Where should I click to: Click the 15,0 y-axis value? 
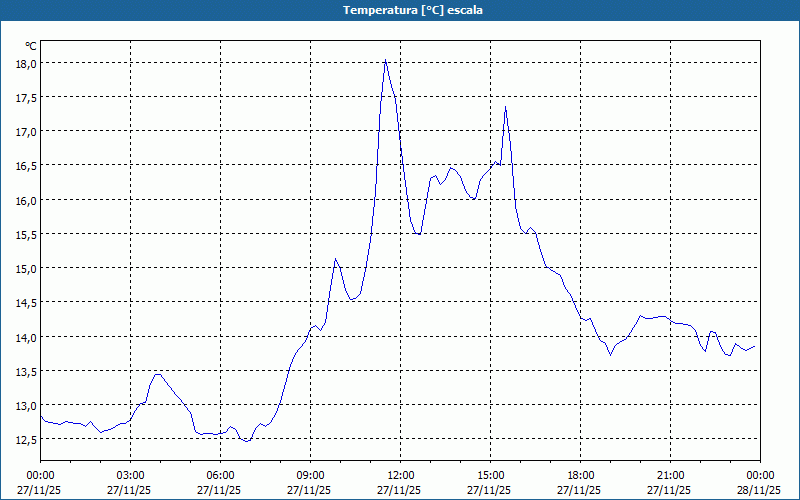click(x=26, y=269)
